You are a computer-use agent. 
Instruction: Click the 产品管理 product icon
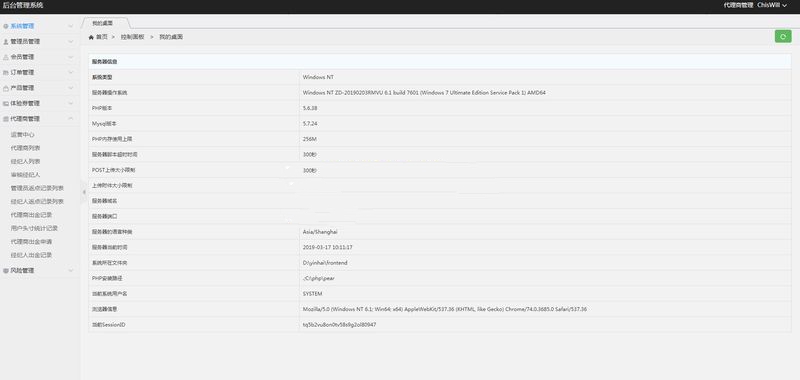tap(6, 88)
